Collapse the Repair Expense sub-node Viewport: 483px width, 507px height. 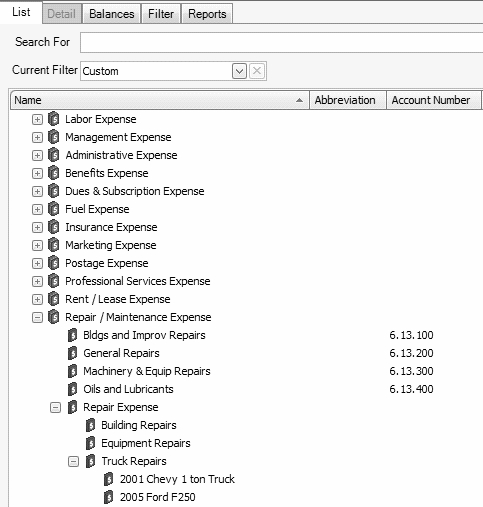click(x=55, y=407)
